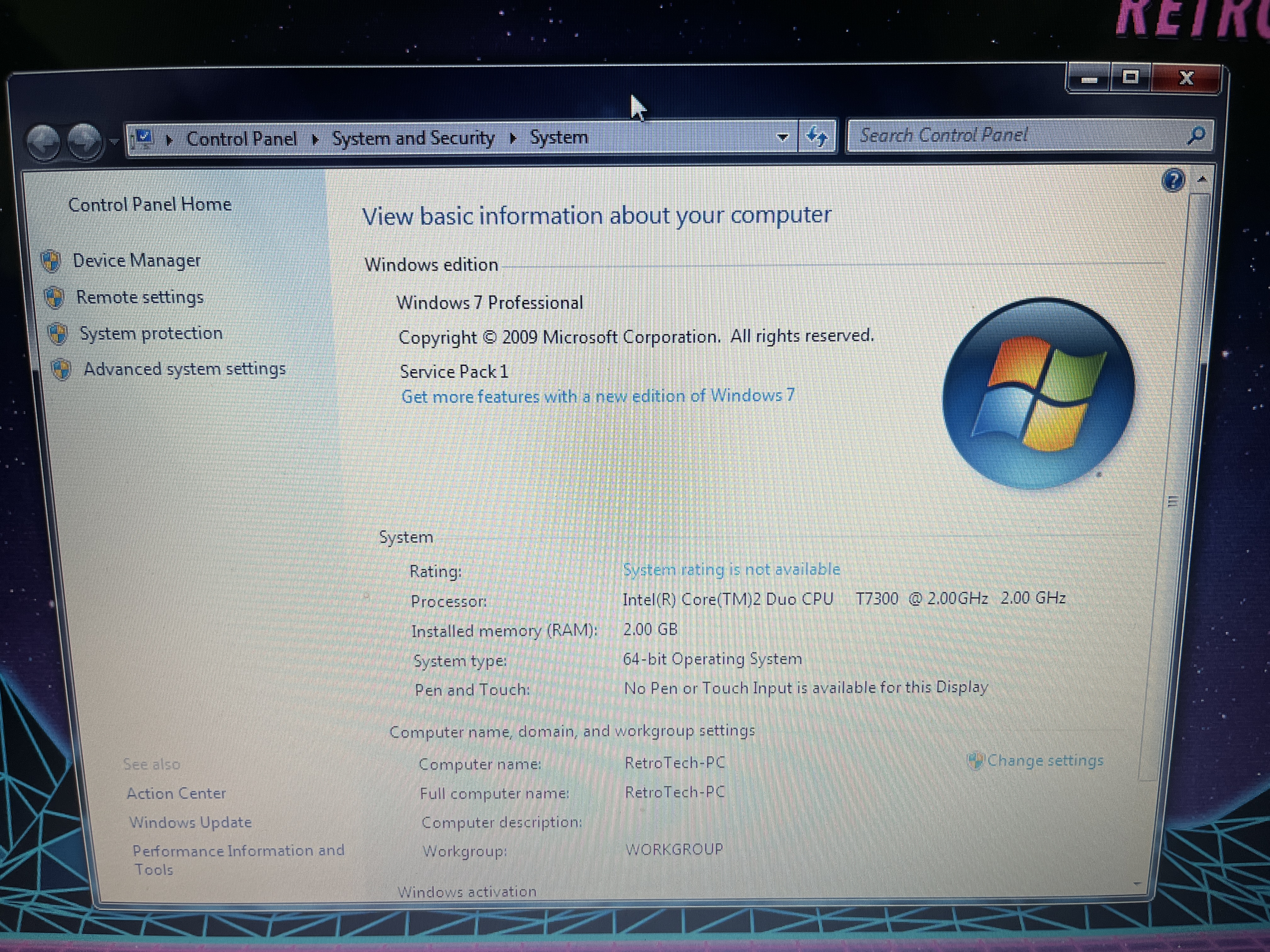Click 64-bit Operating System value
Viewport: 1270px width, 952px height.
(712, 659)
